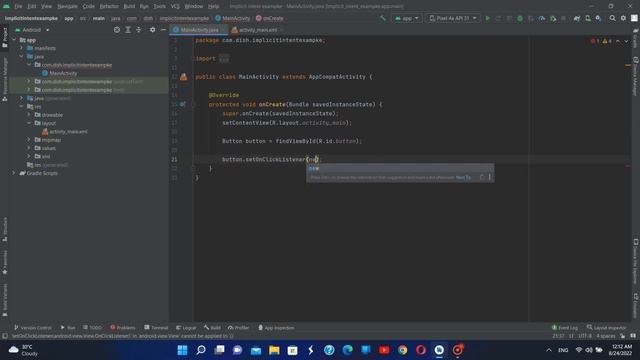Select activity_main.xml in the layout folder
The height and width of the screenshot is (360, 640).
click(x=64, y=131)
